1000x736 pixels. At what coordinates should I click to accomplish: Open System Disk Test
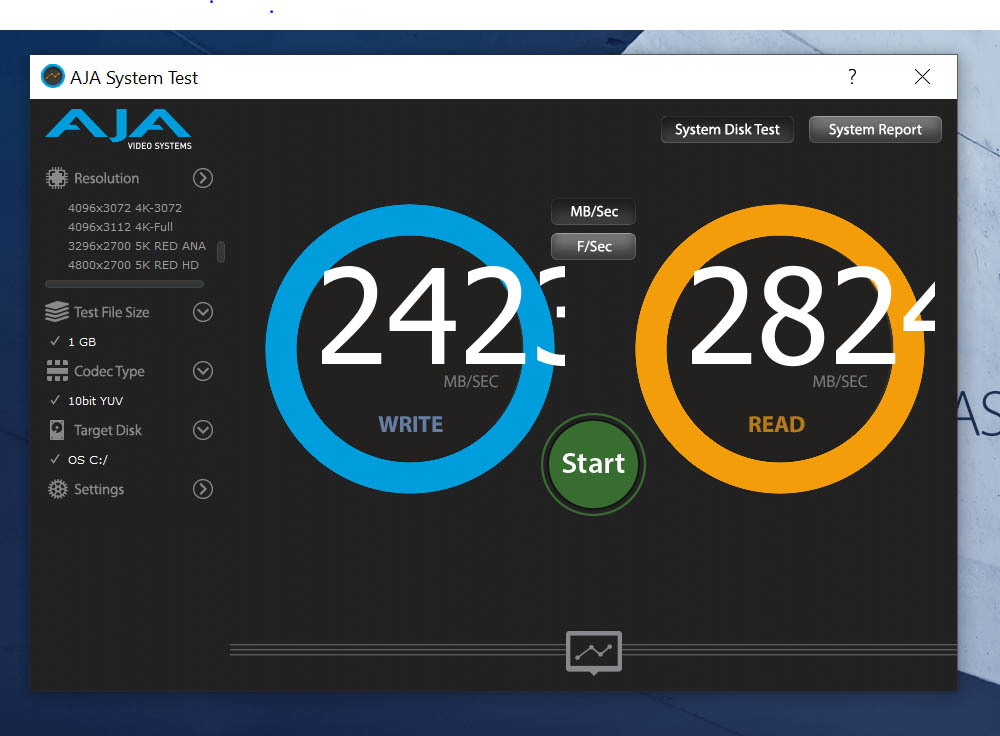(727, 129)
